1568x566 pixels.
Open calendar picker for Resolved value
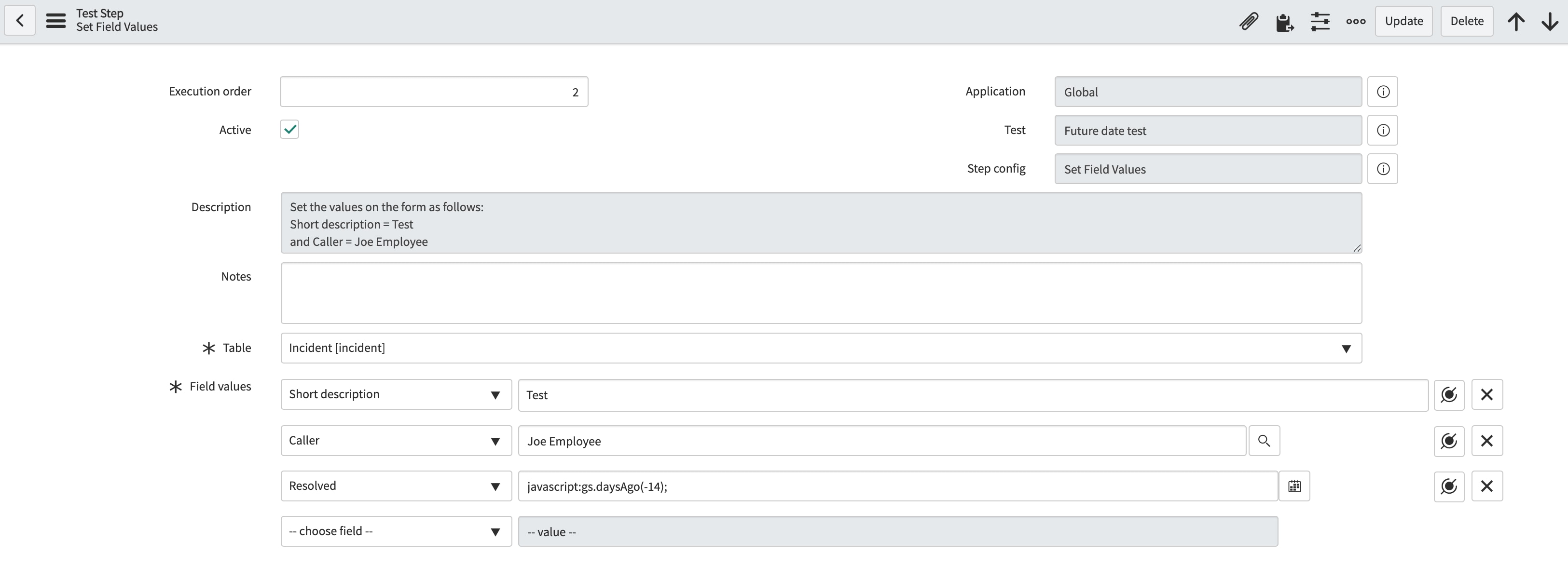[1294, 486]
